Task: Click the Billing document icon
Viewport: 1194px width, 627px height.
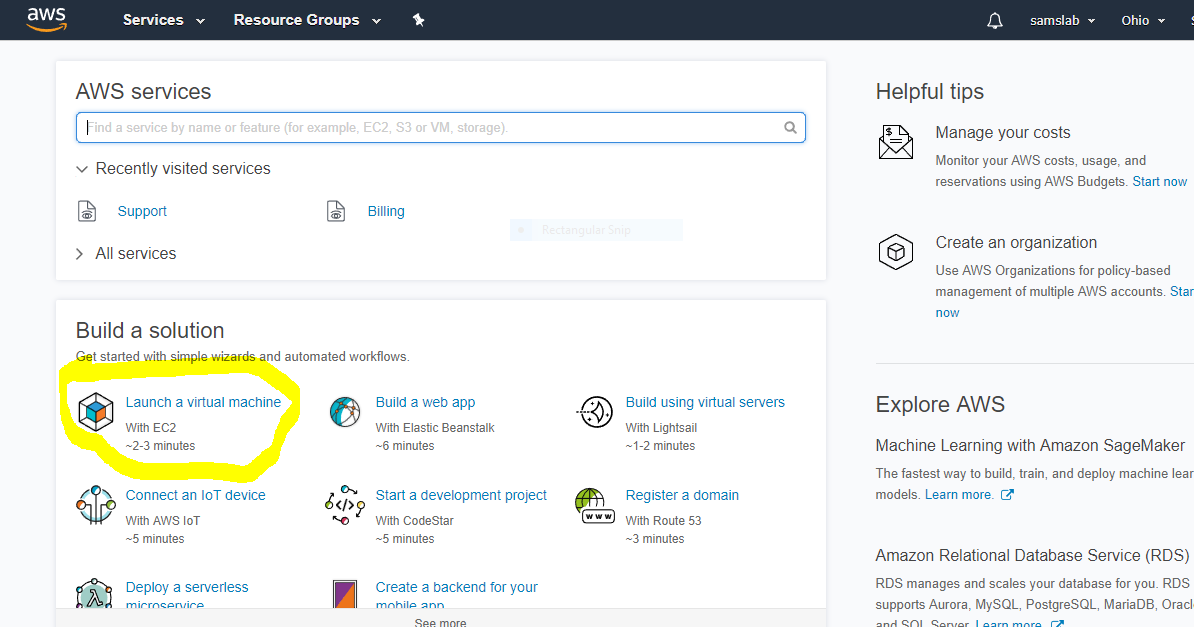Action: tap(336, 211)
